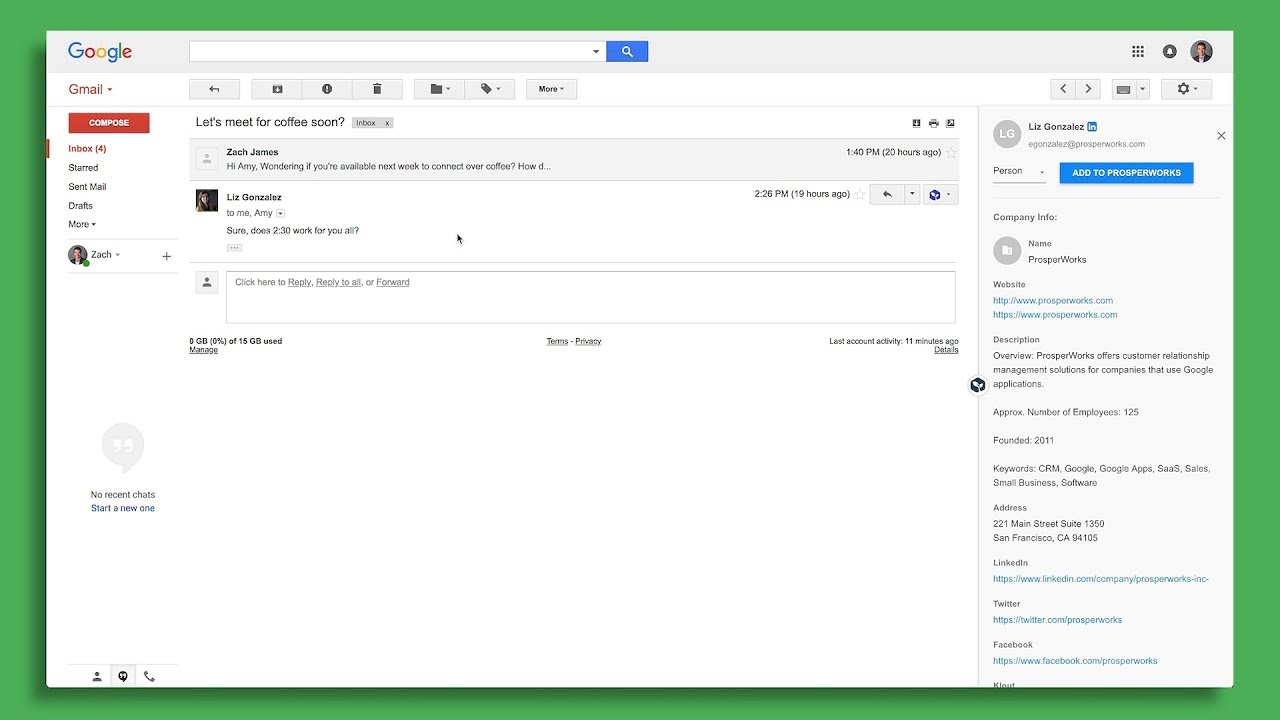Switch to Contacts tab in chat
The height and width of the screenshot is (720, 1280).
97,676
